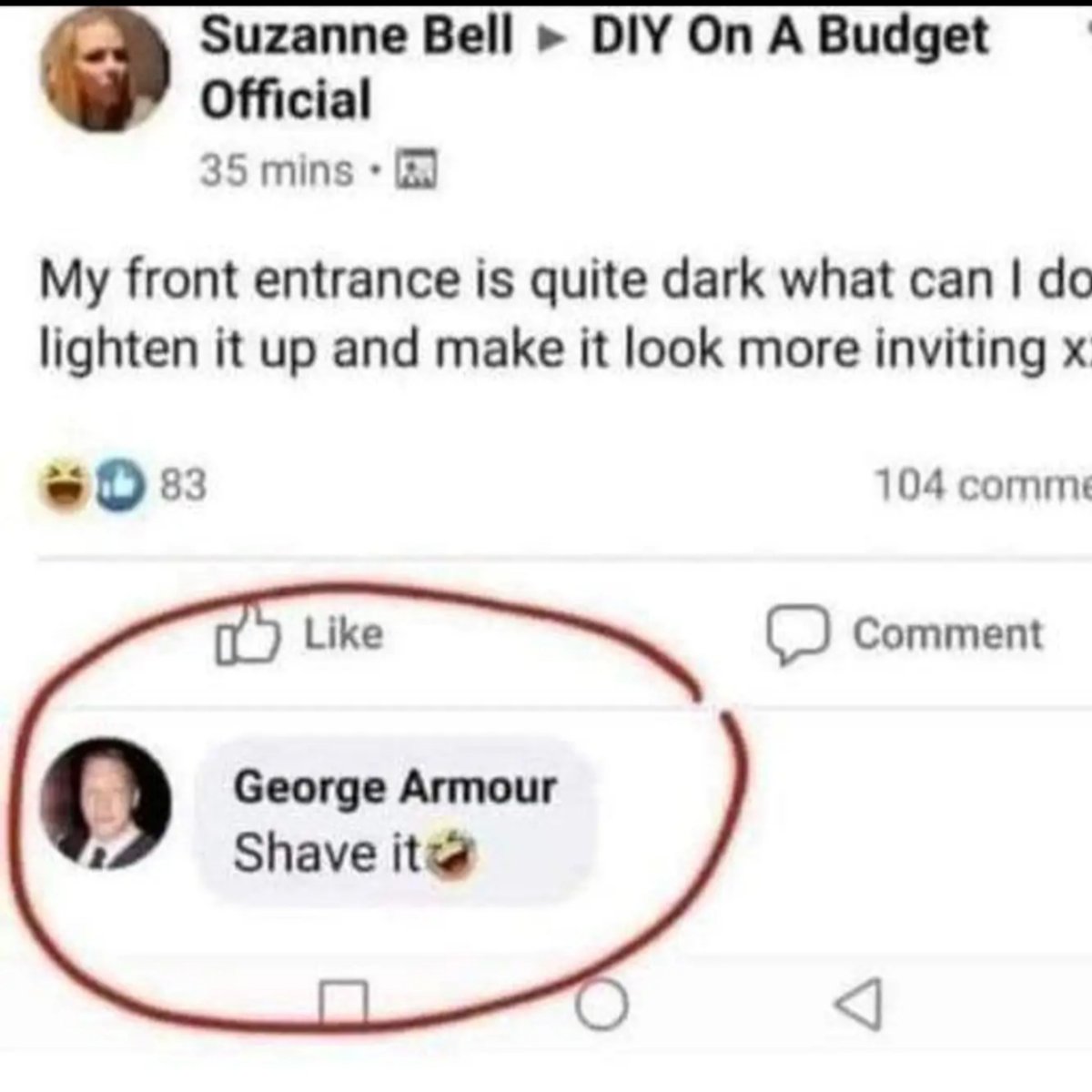Tap the Android home circle button

pyautogui.click(x=601, y=1004)
